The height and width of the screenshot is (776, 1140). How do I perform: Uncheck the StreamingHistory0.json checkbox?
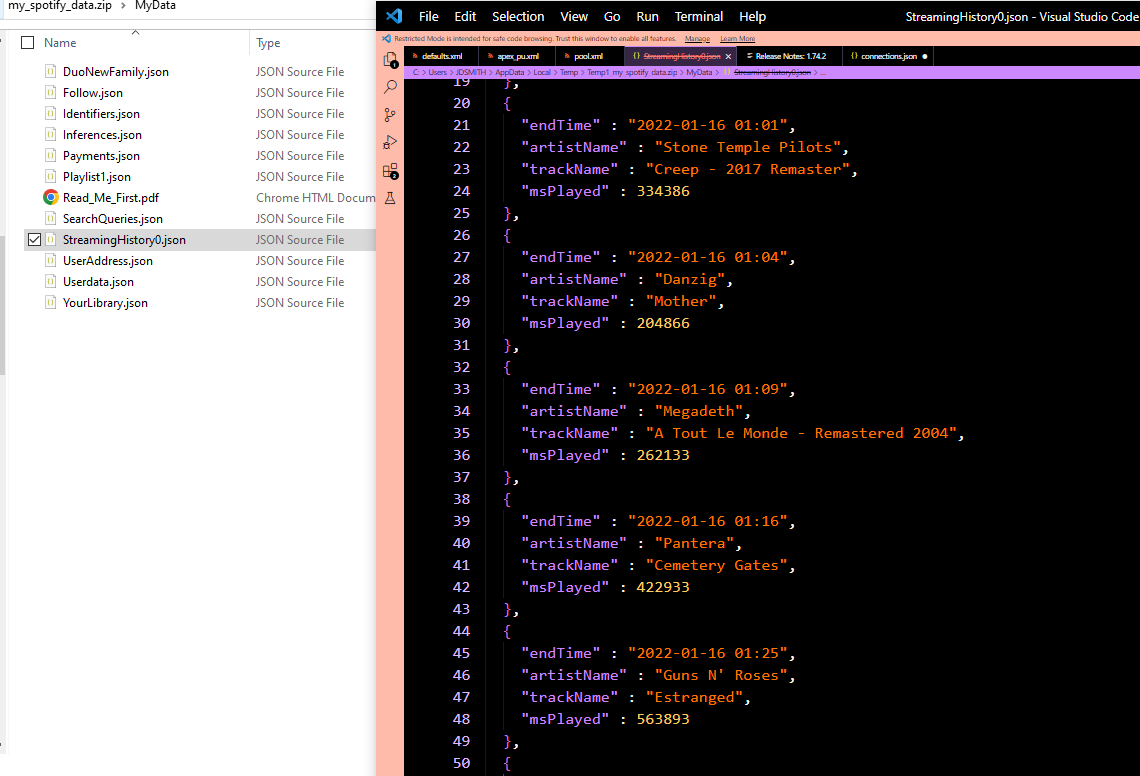tap(34, 239)
